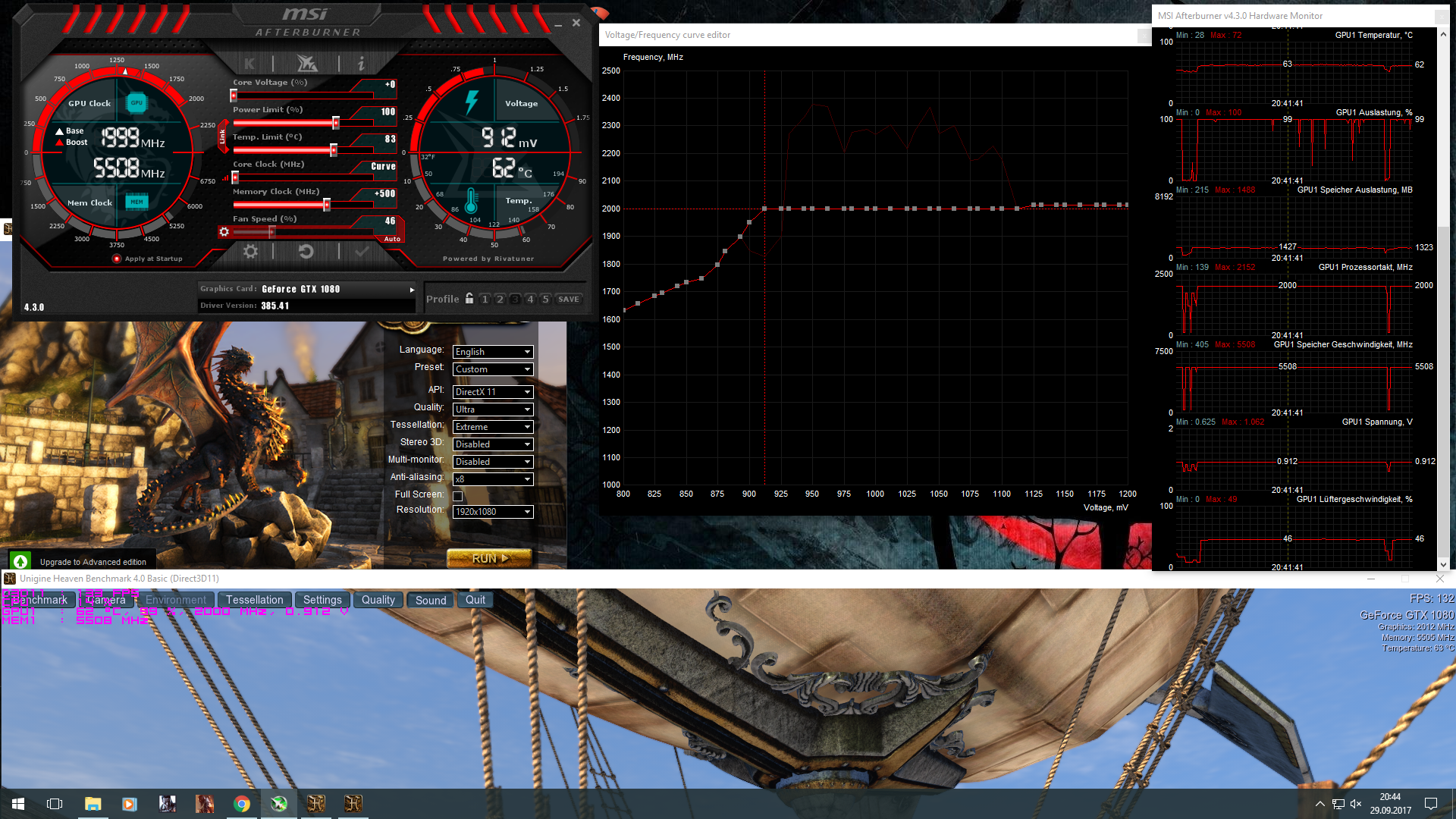Open the information 'i' icon

[361, 64]
